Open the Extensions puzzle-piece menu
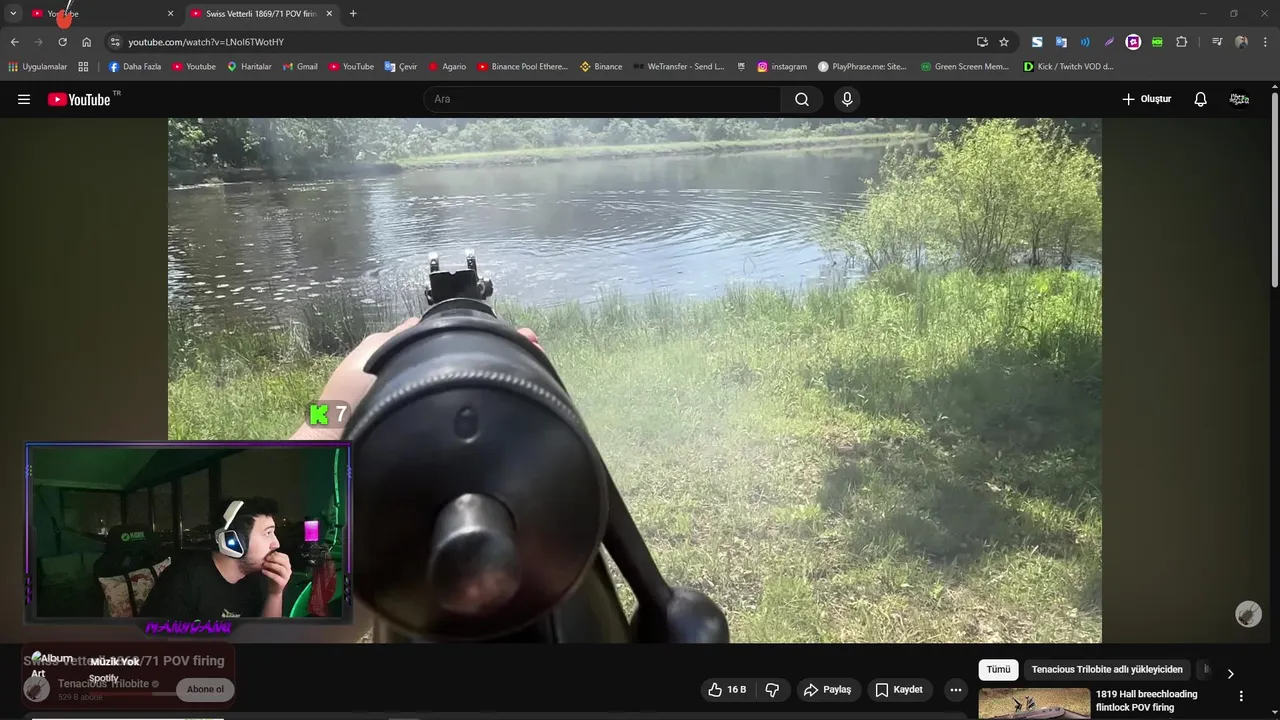 1182,42
